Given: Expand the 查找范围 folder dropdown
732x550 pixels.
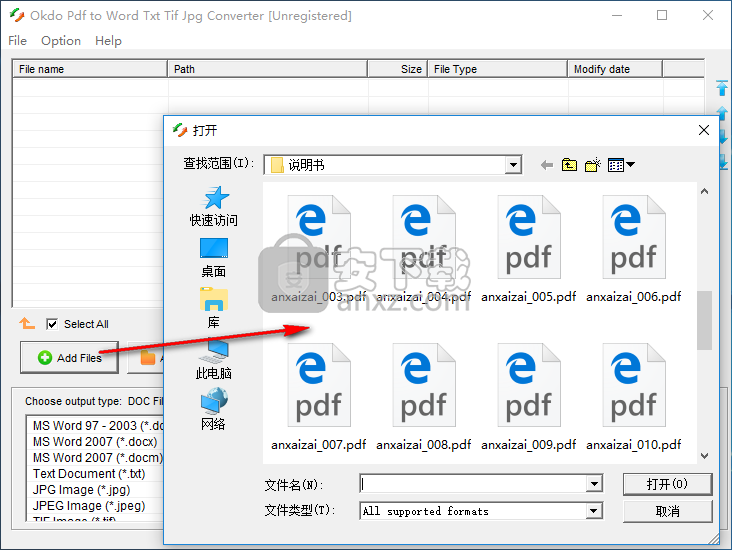Looking at the screenshot, I should point(513,165).
